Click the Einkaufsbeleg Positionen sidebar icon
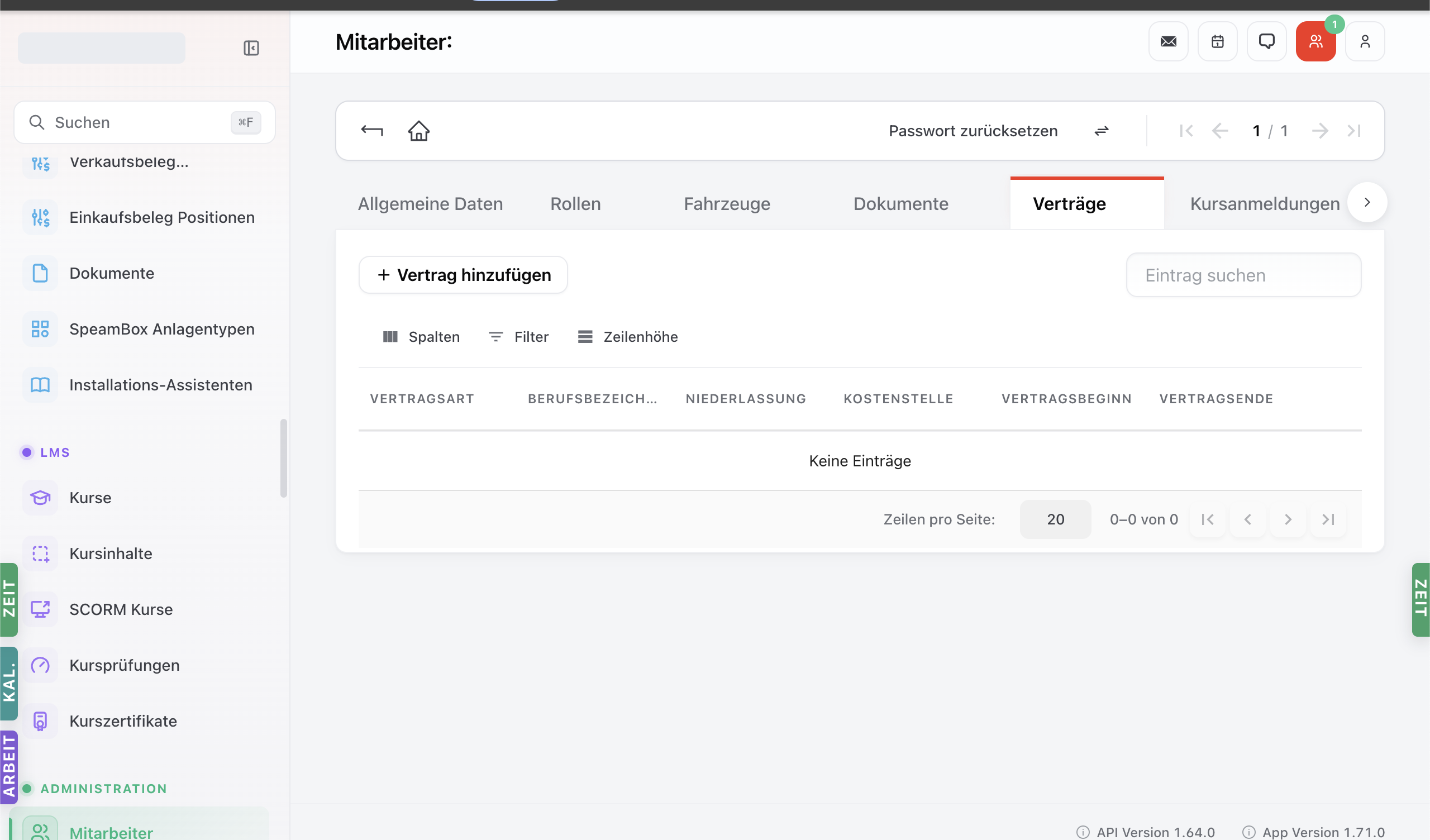1430x840 pixels. point(40,217)
